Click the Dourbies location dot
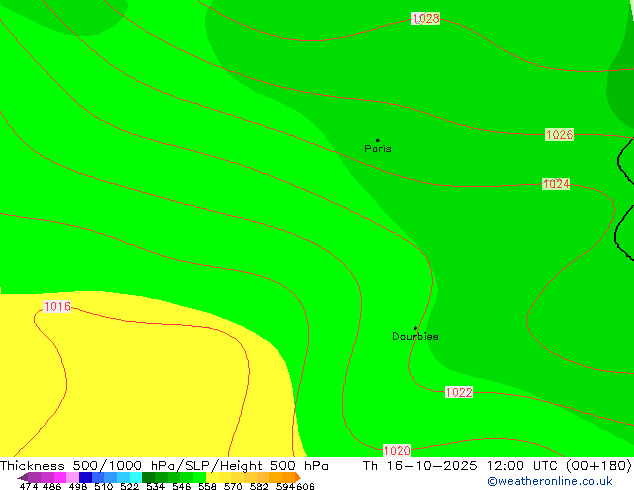634x490 pixels. (415, 328)
